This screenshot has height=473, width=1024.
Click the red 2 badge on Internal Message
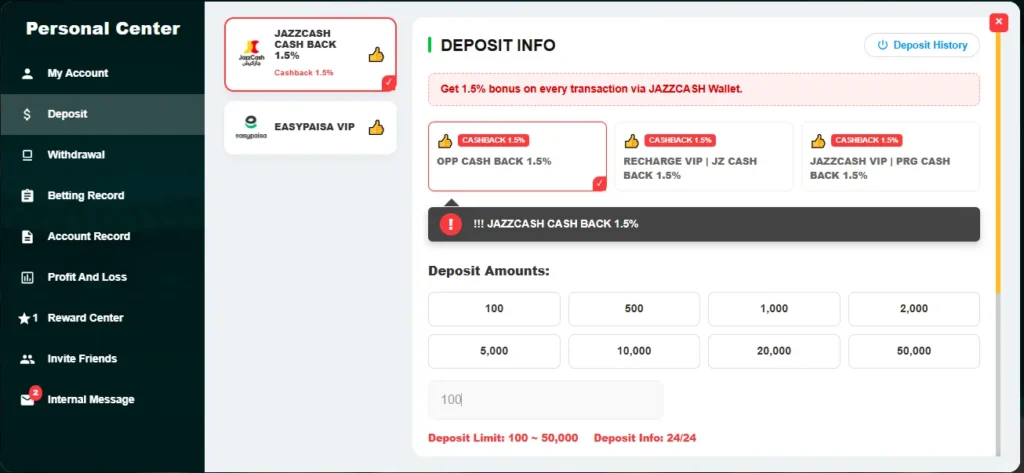click(x=36, y=393)
